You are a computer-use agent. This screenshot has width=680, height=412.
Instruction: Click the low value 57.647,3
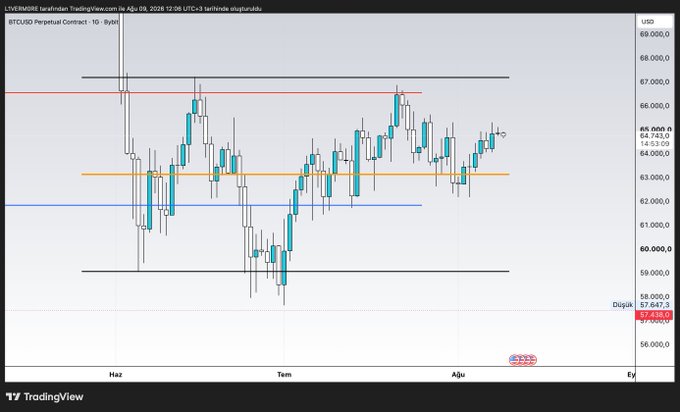point(654,305)
